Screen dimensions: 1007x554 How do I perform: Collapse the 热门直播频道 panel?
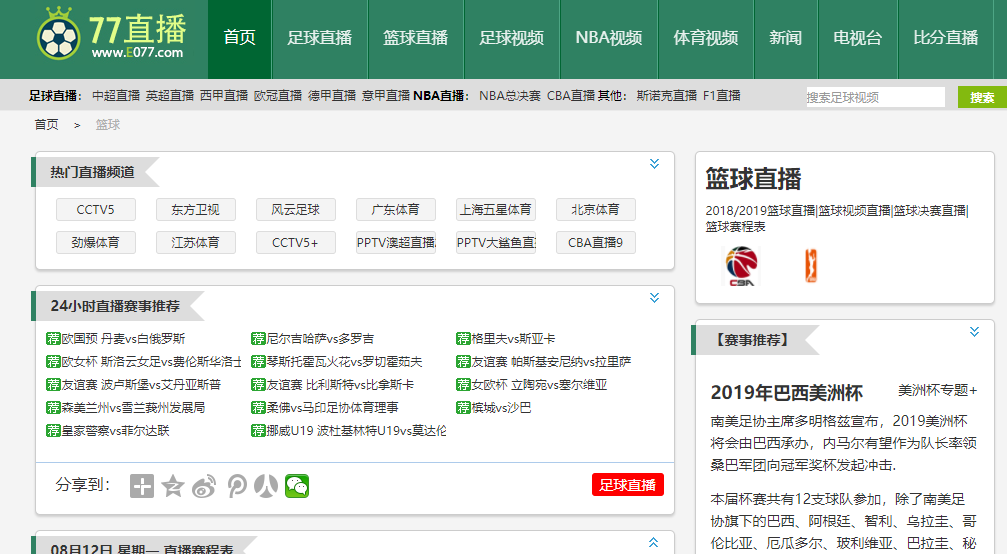point(654,164)
